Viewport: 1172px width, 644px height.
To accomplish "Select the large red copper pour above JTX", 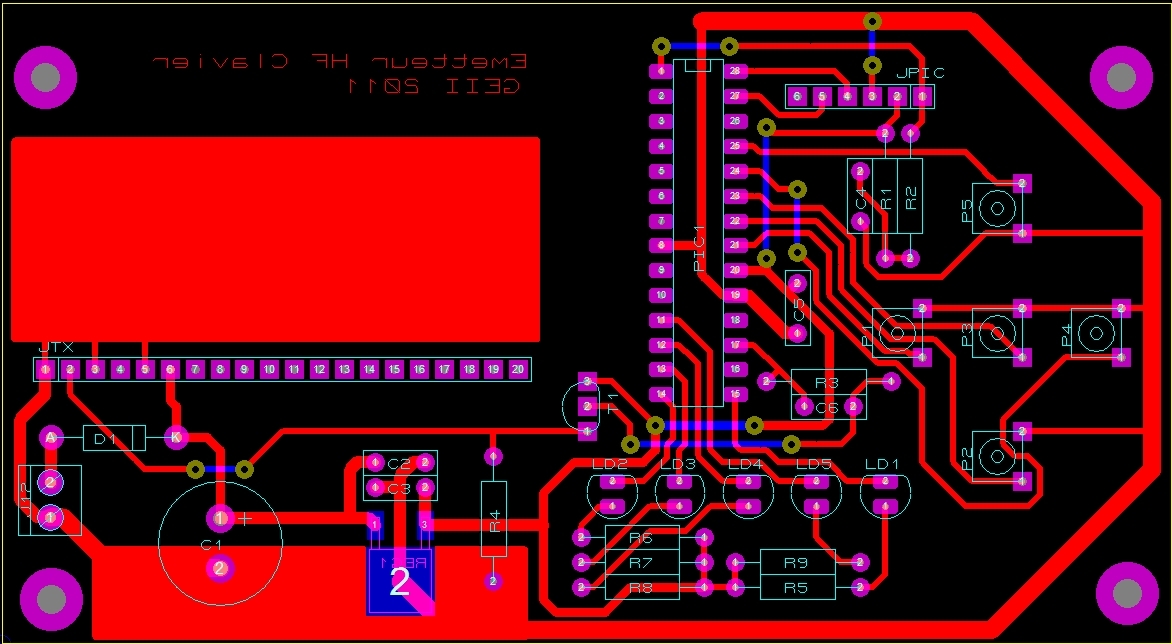I will coord(275,239).
